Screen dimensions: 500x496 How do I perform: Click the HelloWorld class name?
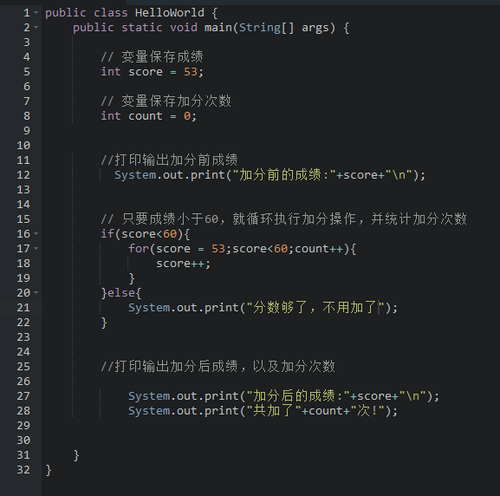point(170,13)
